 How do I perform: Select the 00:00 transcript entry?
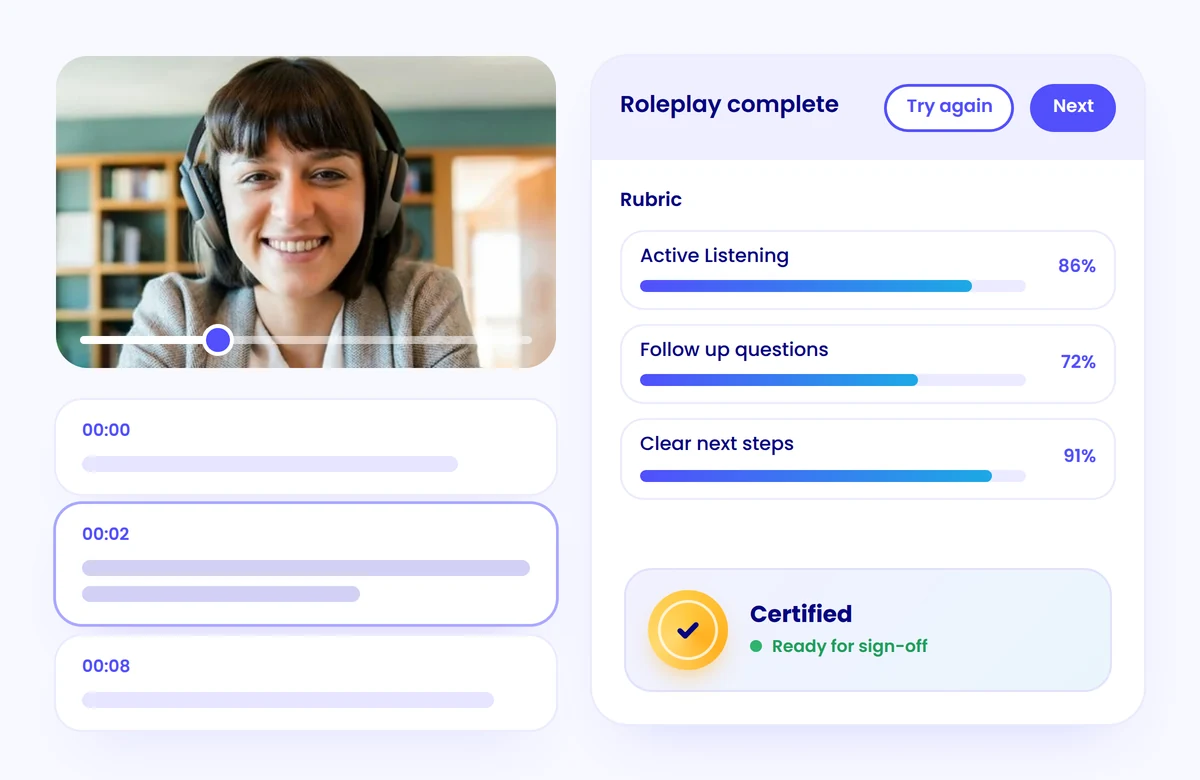coord(306,447)
